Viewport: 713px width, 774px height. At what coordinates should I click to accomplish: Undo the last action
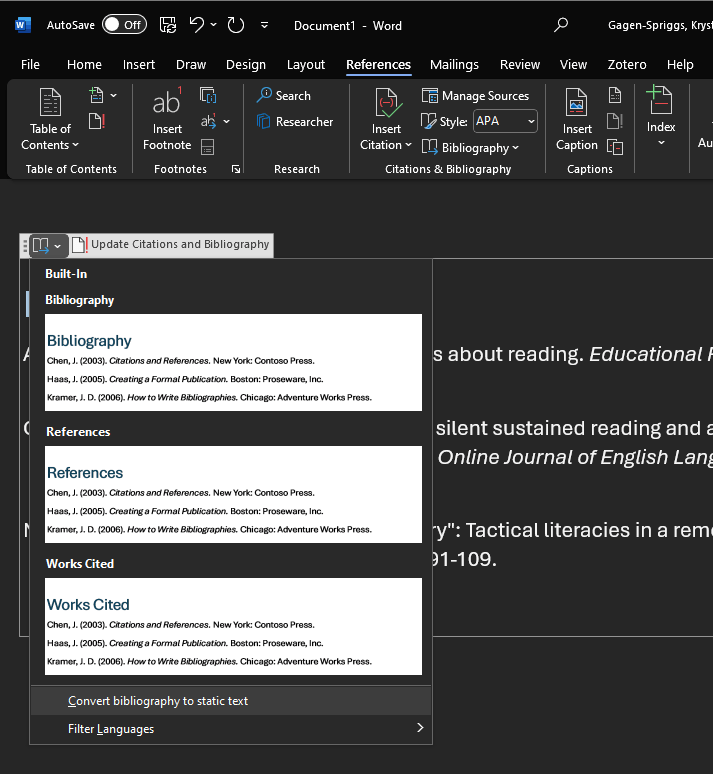197,25
